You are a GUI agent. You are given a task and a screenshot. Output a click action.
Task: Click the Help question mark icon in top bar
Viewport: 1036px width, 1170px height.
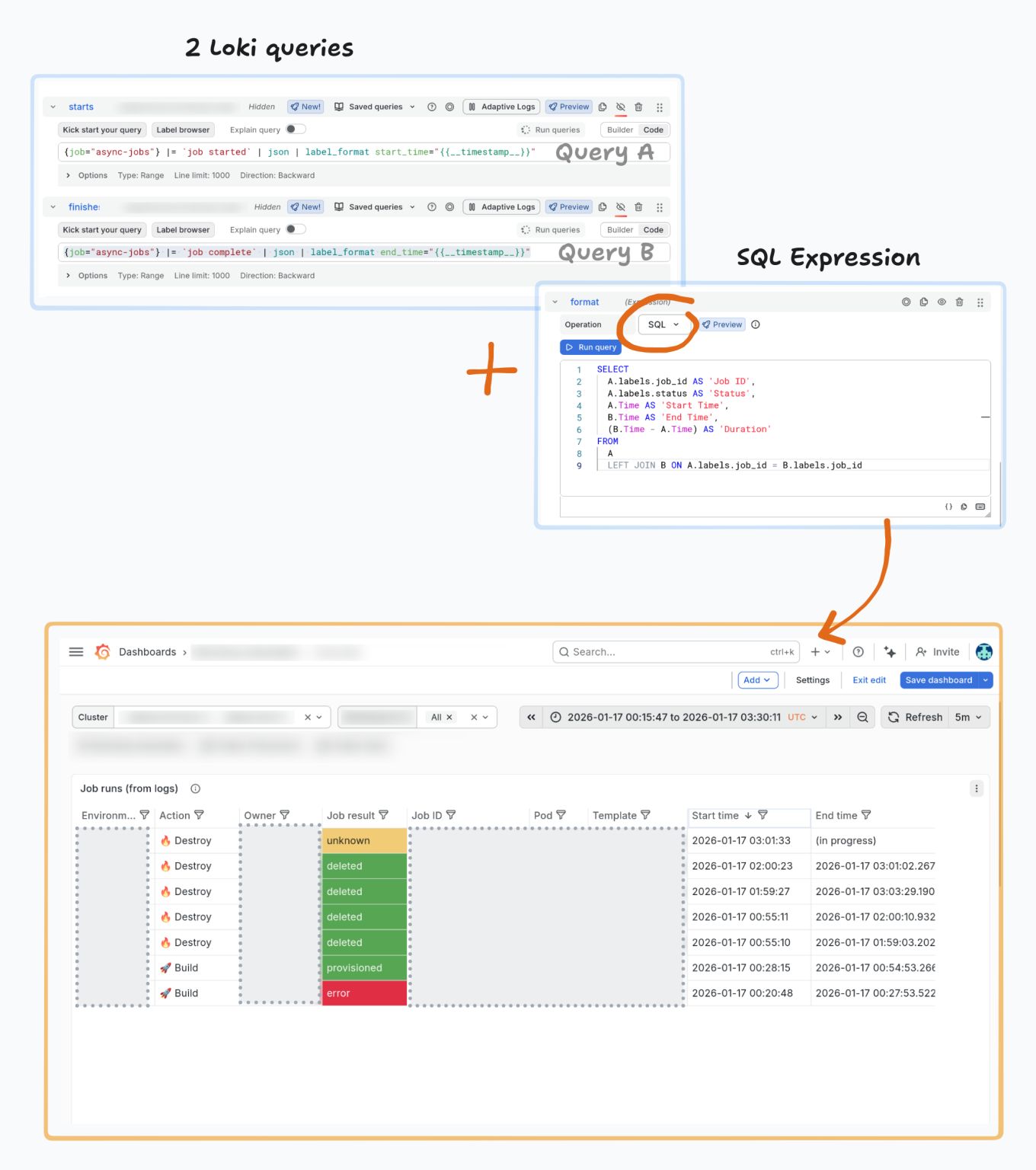coord(858,651)
